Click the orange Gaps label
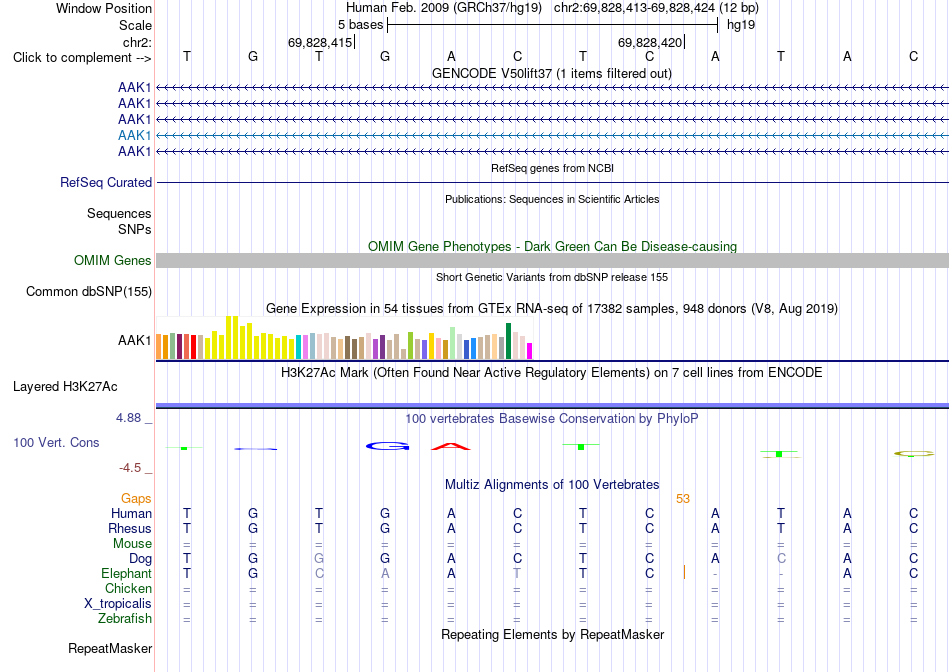This screenshot has height=672, width=950. click(x=136, y=498)
